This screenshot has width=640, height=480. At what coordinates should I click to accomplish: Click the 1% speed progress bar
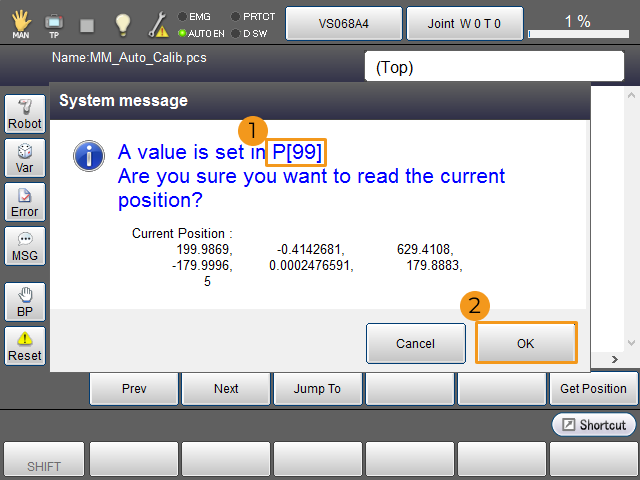pos(578,34)
